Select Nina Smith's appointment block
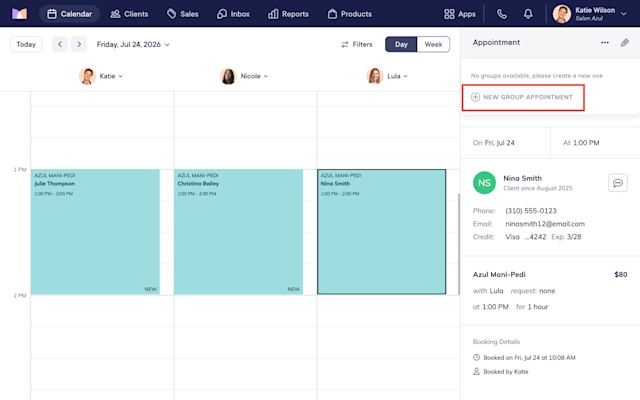The height and width of the screenshot is (400, 640). click(382, 231)
